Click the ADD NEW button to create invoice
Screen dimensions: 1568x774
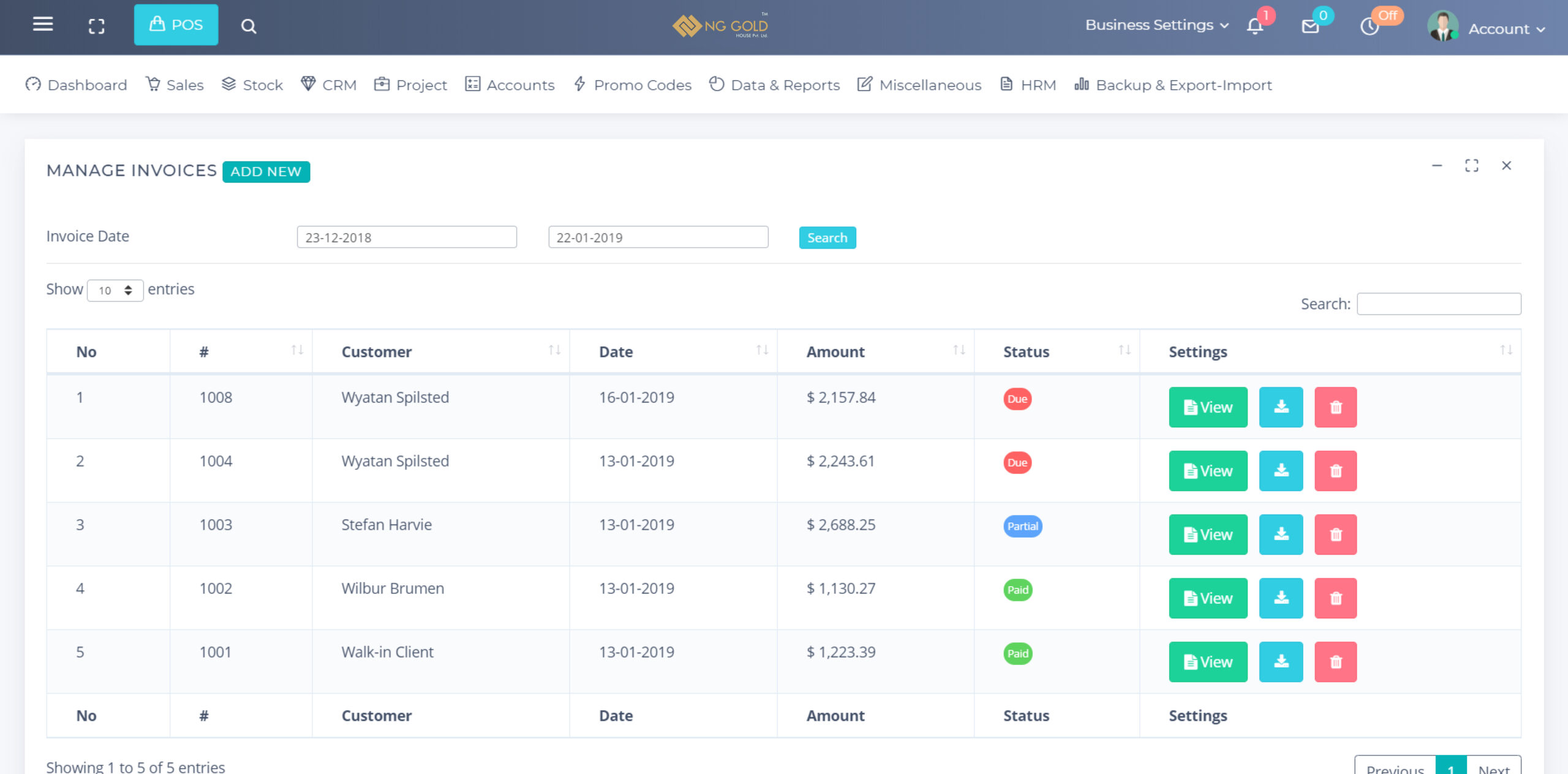coord(266,171)
